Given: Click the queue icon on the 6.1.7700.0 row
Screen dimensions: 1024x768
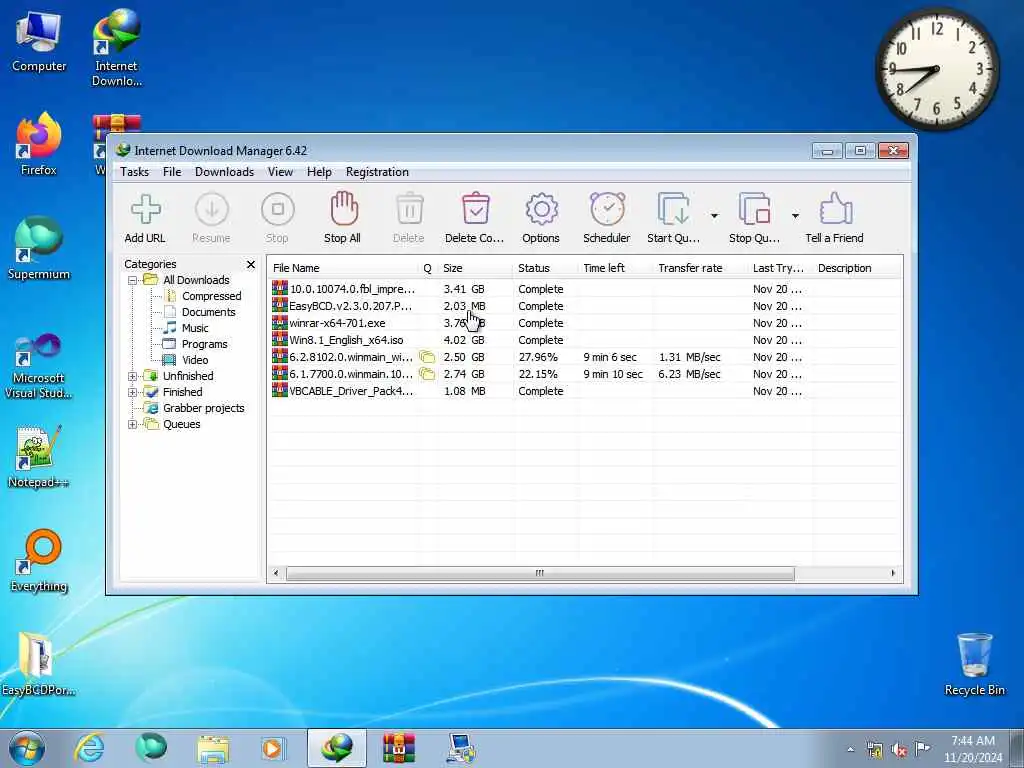Looking at the screenshot, I should click(x=427, y=374).
